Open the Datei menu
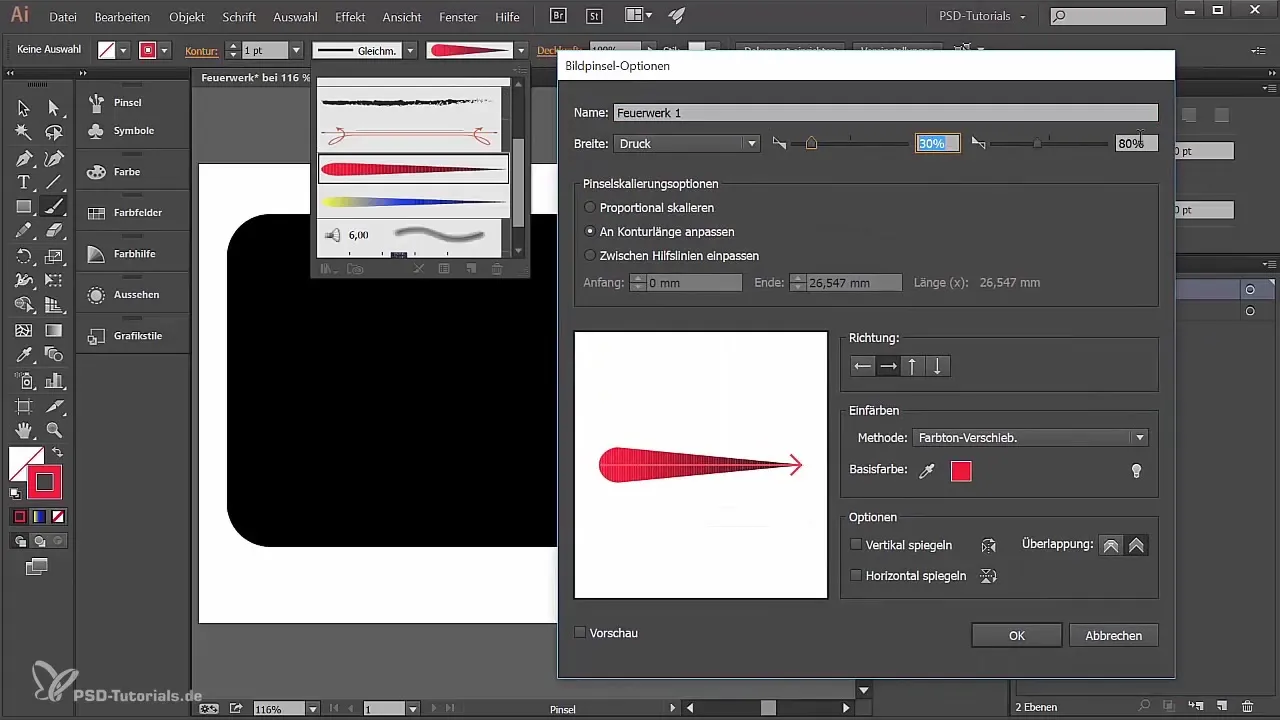1280x720 pixels. tap(62, 17)
